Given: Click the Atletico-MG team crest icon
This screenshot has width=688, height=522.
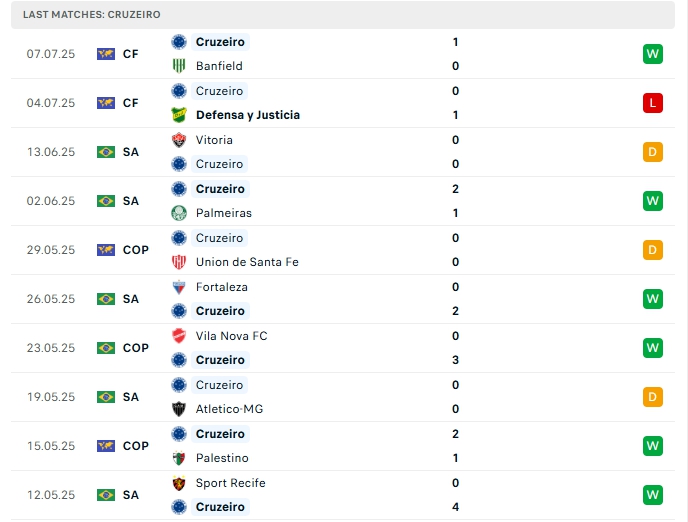Looking at the screenshot, I should (x=179, y=409).
